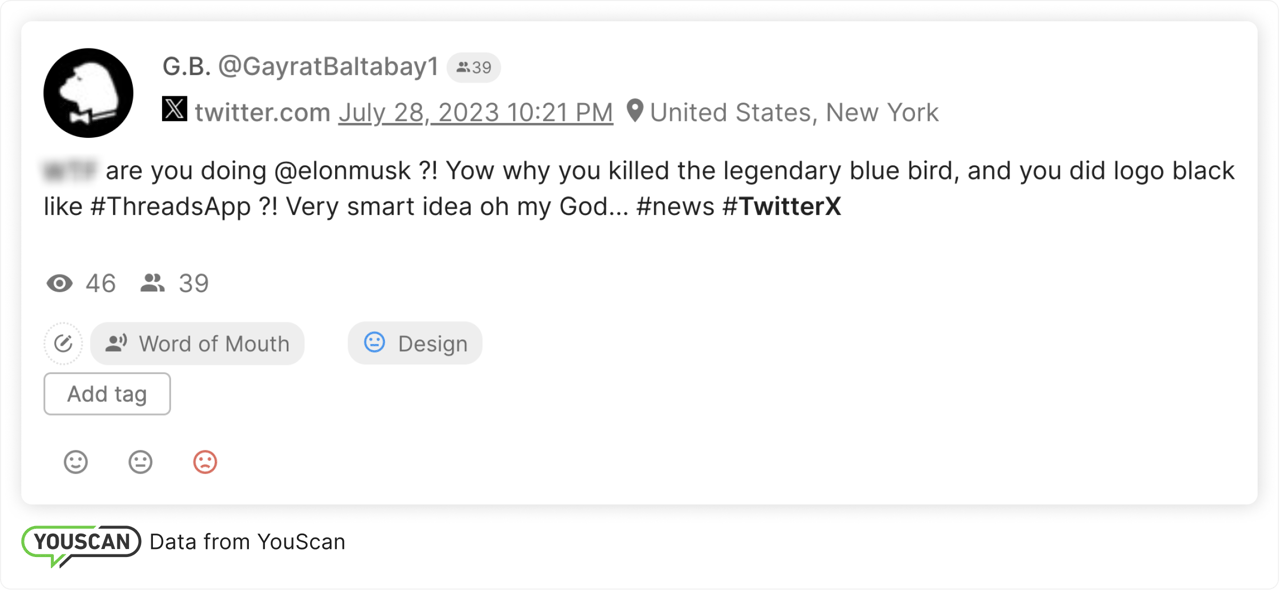Image resolution: width=1280 pixels, height=590 pixels.
Task: Click the neutral face icon in Design tag
Action: click(374, 343)
